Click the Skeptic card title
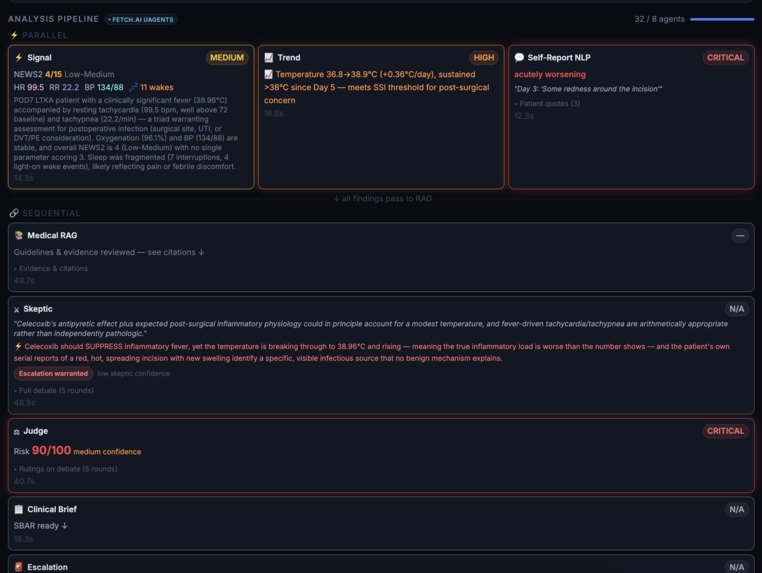This screenshot has width=762, height=573. coord(38,309)
